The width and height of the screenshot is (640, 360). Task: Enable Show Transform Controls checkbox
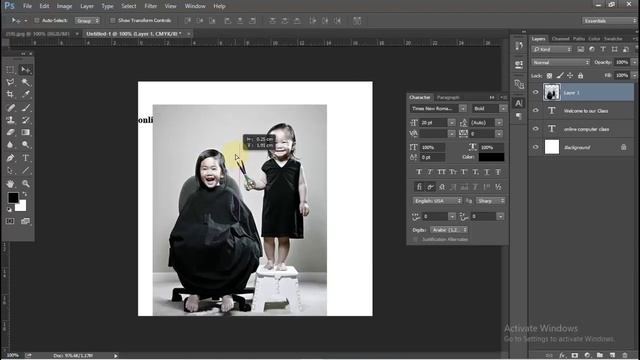coord(113,20)
